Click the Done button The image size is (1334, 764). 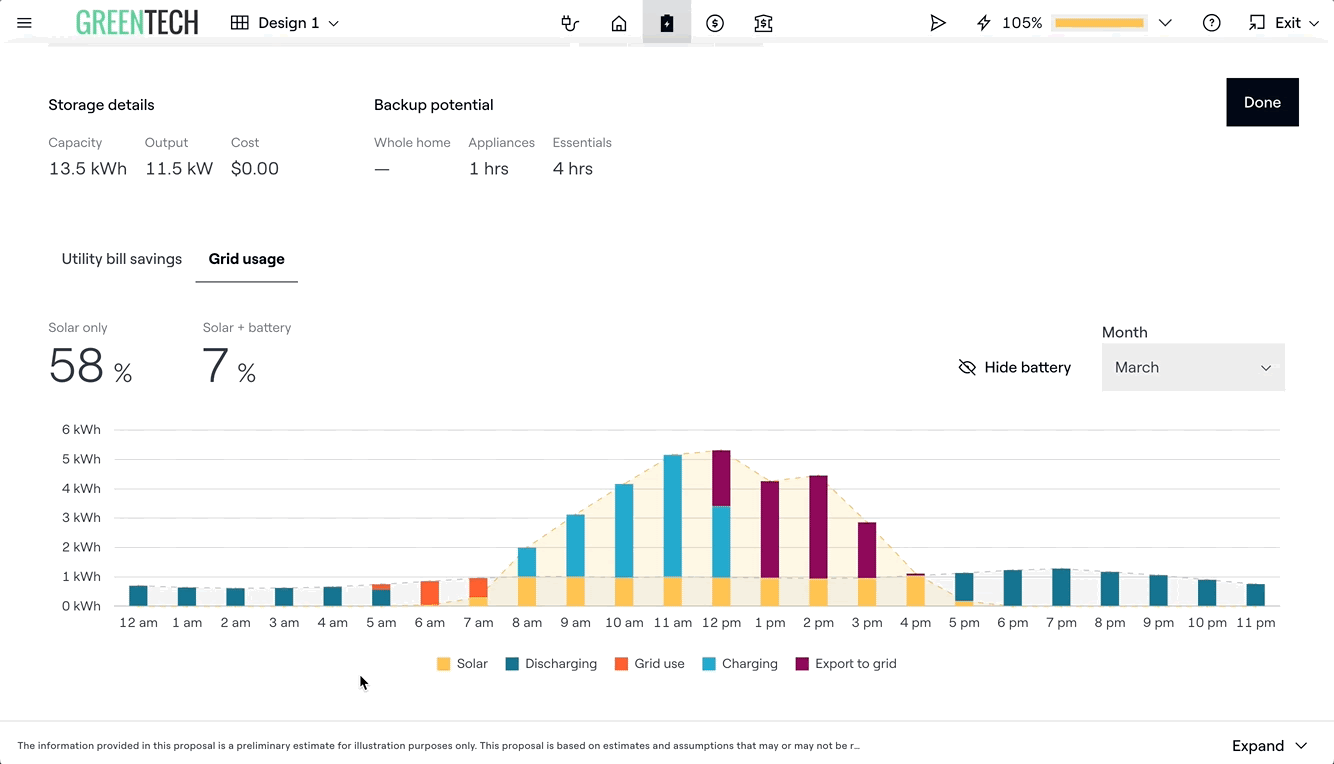click(x=1262, y=102)
